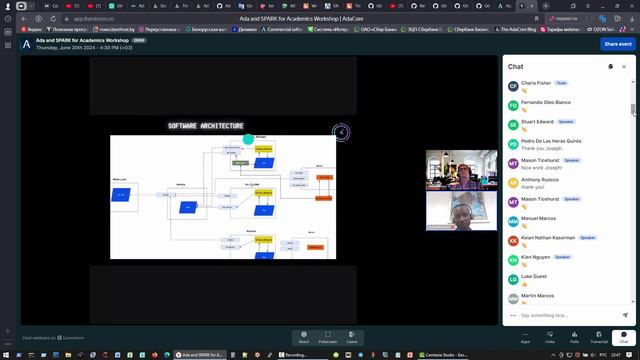Image resolution: width=640 pixels, height=360 pixels.
Task: Click the chat scrollbar up arrow
Action: [x=633, y=82]
